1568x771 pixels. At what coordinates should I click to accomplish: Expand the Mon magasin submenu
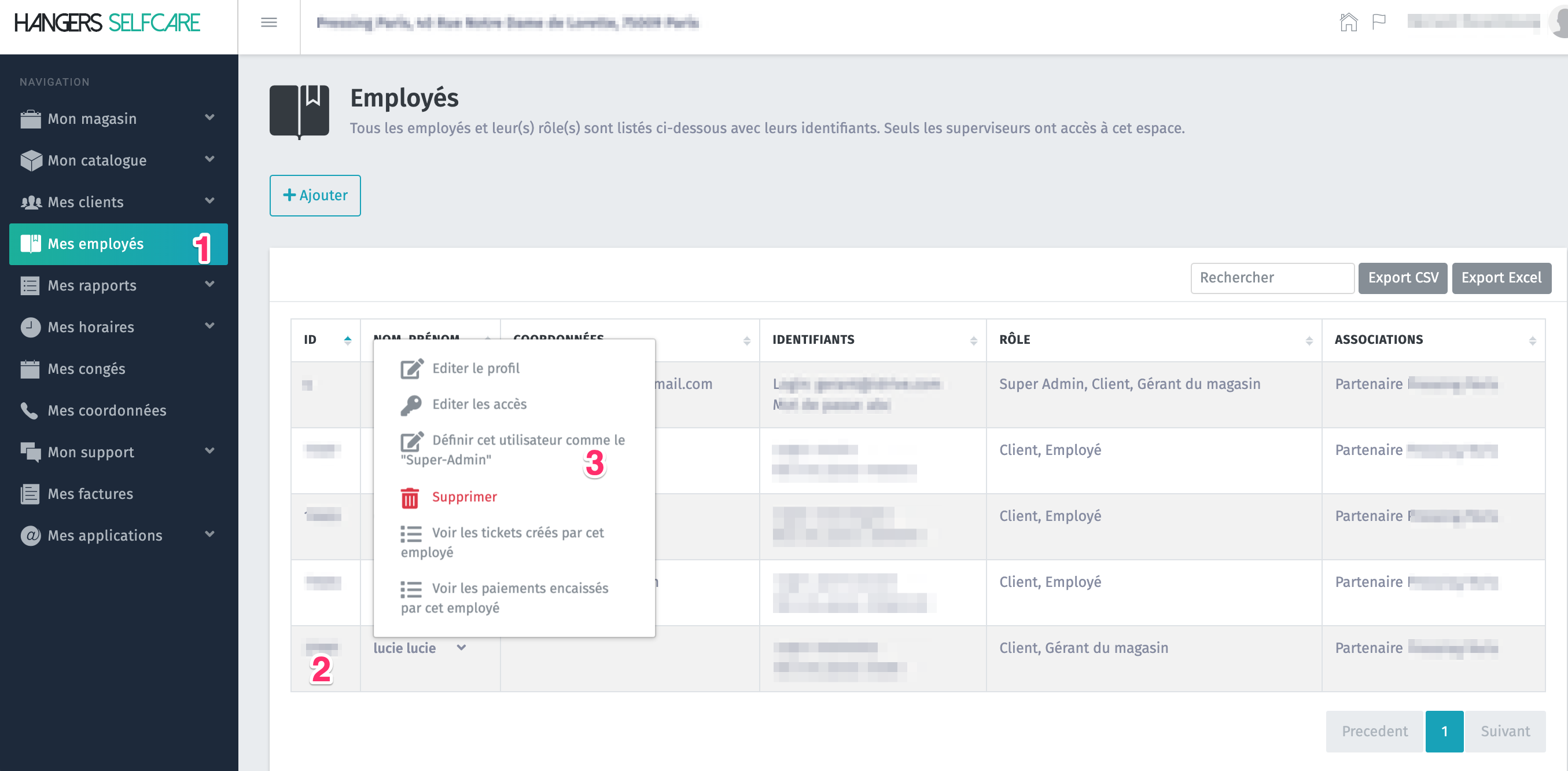[x=209, y=118]
